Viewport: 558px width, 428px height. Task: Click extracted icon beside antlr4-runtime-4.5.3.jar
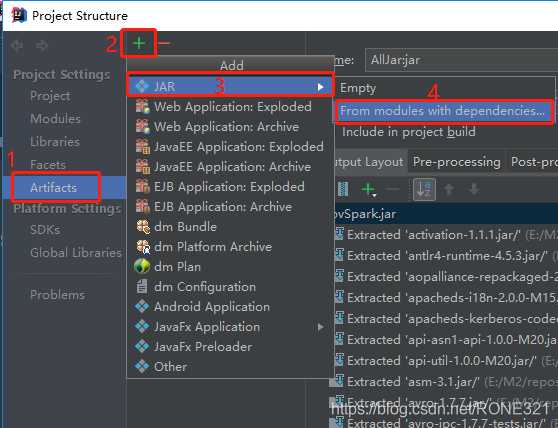coord(339,255)
